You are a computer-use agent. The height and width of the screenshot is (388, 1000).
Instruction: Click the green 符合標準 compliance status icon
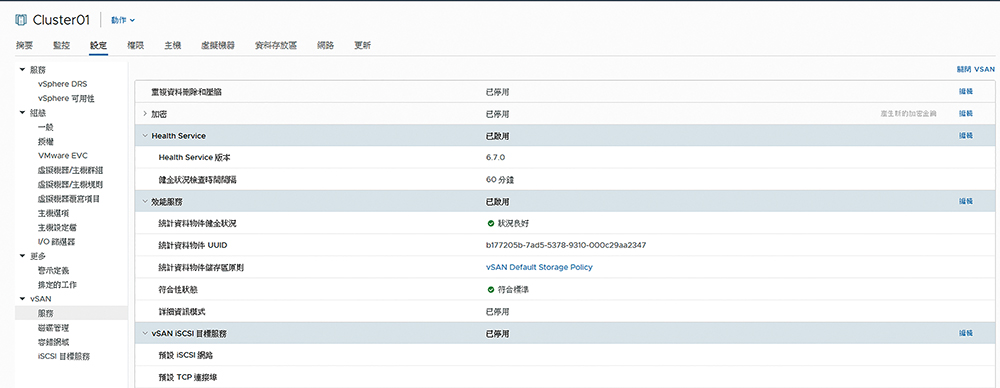(x=490, y=289)
